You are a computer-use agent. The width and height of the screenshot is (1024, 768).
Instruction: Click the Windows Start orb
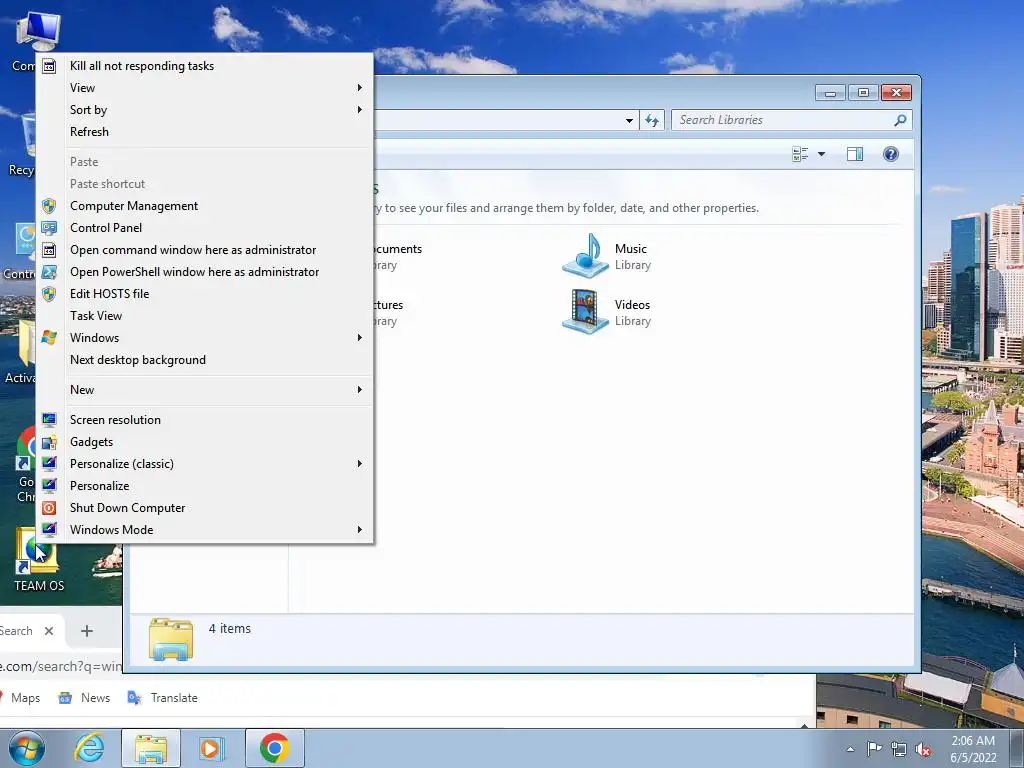[x=27, y=748]
